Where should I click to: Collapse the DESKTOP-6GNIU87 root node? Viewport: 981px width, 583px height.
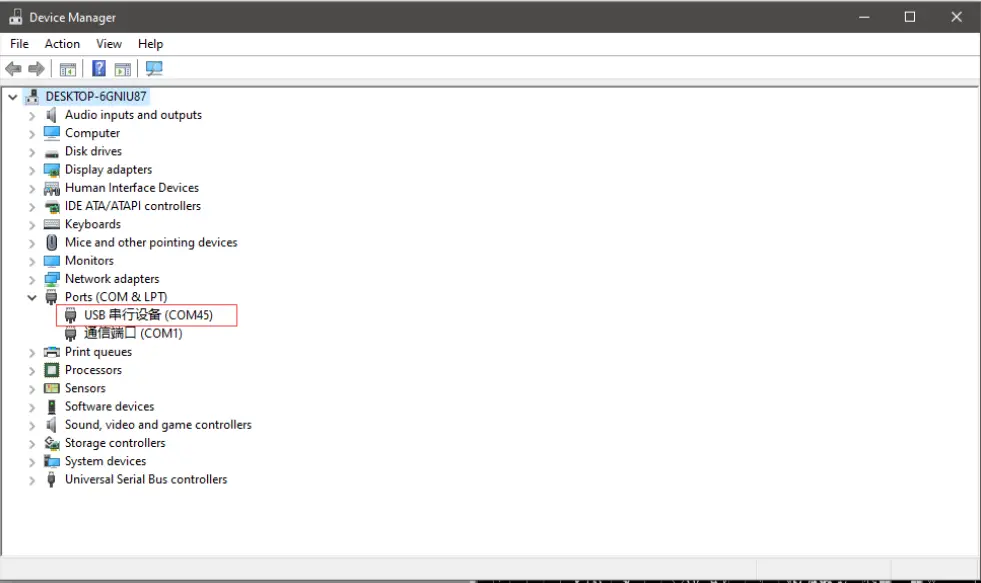pyautogui.click(x=13, y=97)
